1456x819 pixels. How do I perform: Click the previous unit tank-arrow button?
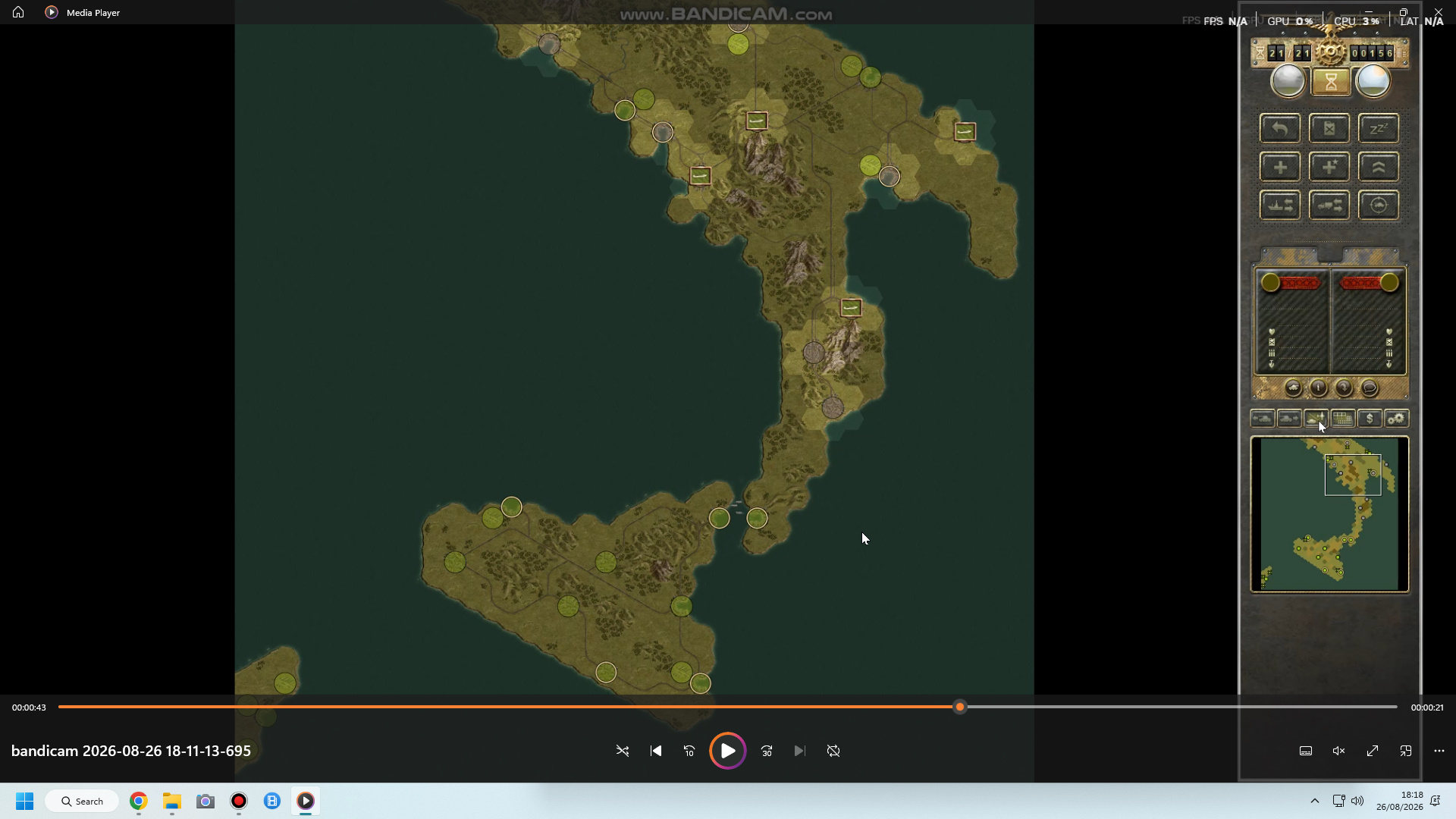(1263, 419)
